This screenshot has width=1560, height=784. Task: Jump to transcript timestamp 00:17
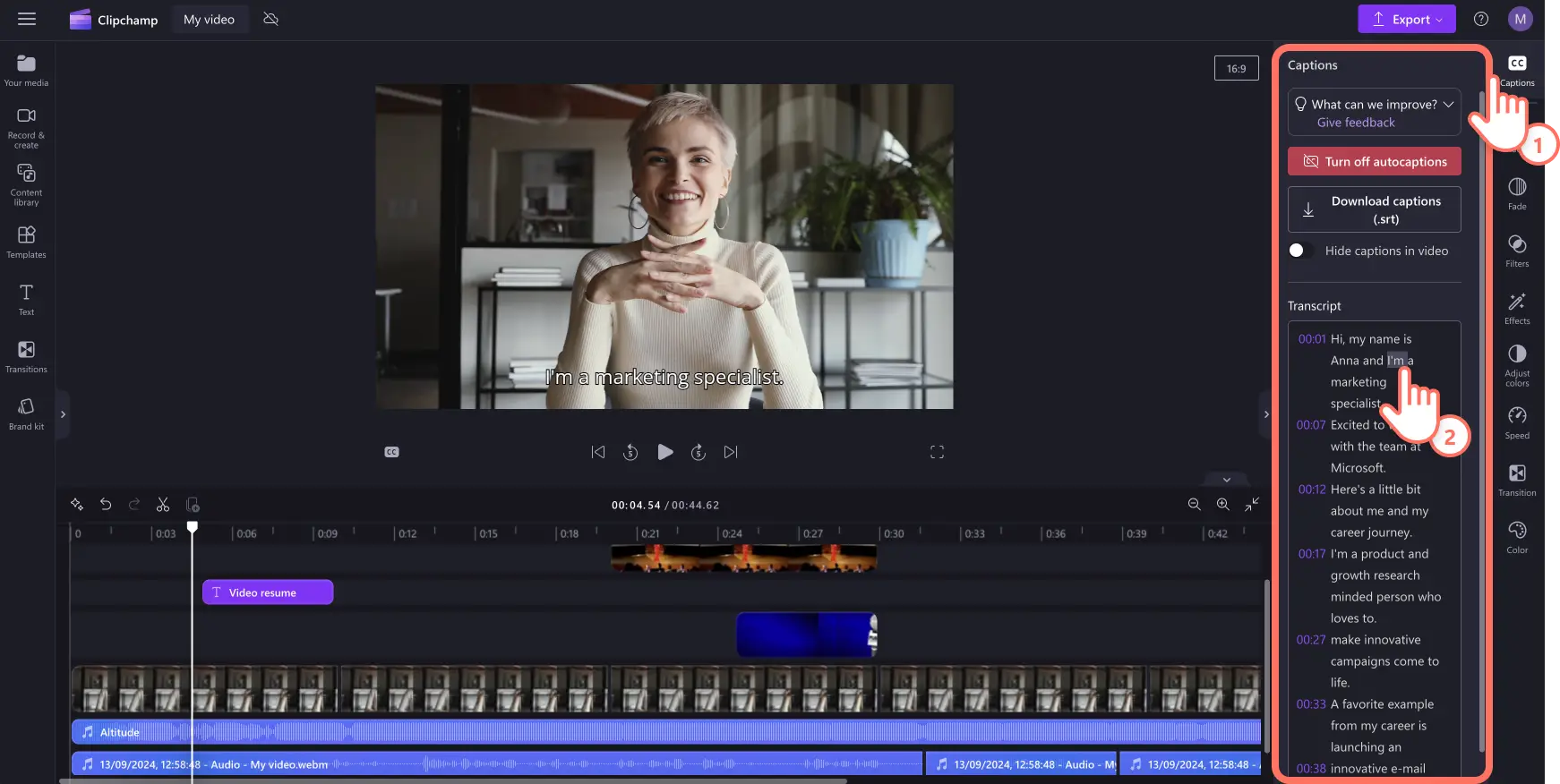pos(1312,554)
